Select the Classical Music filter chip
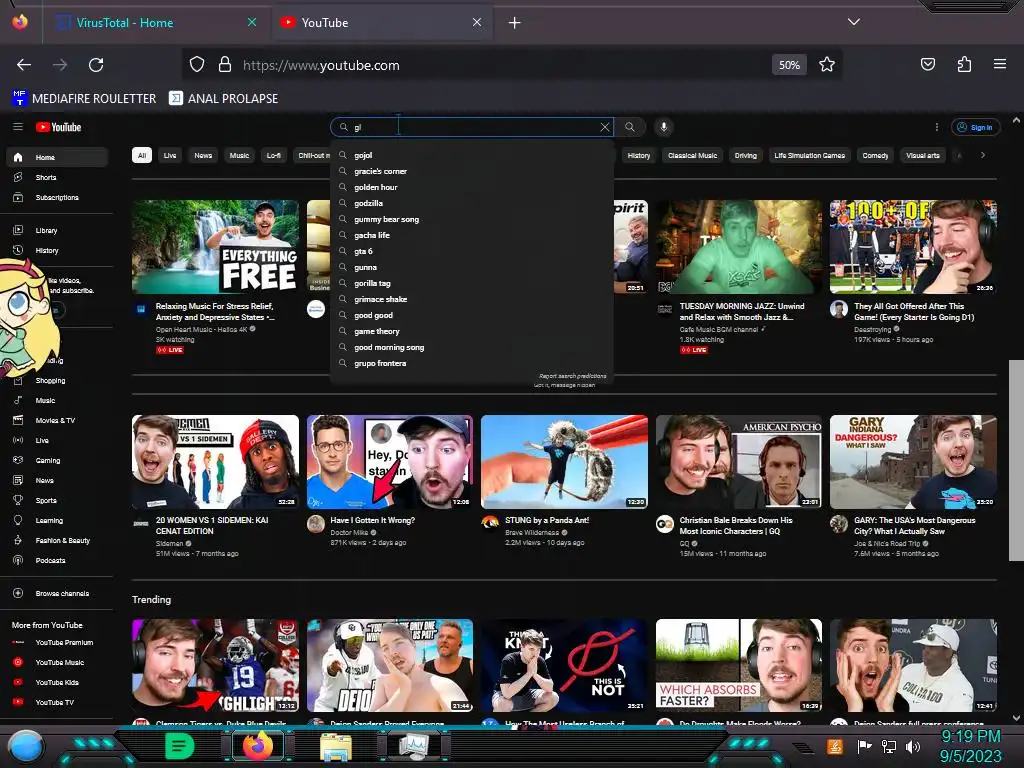Viewport: 1024px width, 768px height. coord(692,155)
